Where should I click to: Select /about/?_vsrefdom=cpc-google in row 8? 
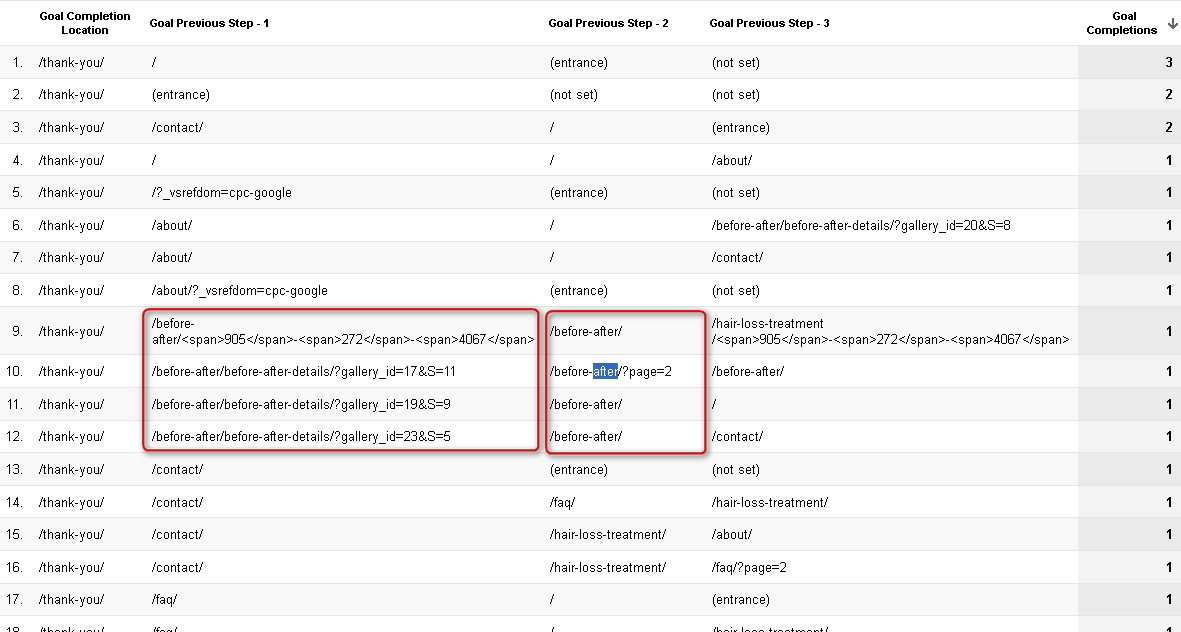click(x=239, y=291)
